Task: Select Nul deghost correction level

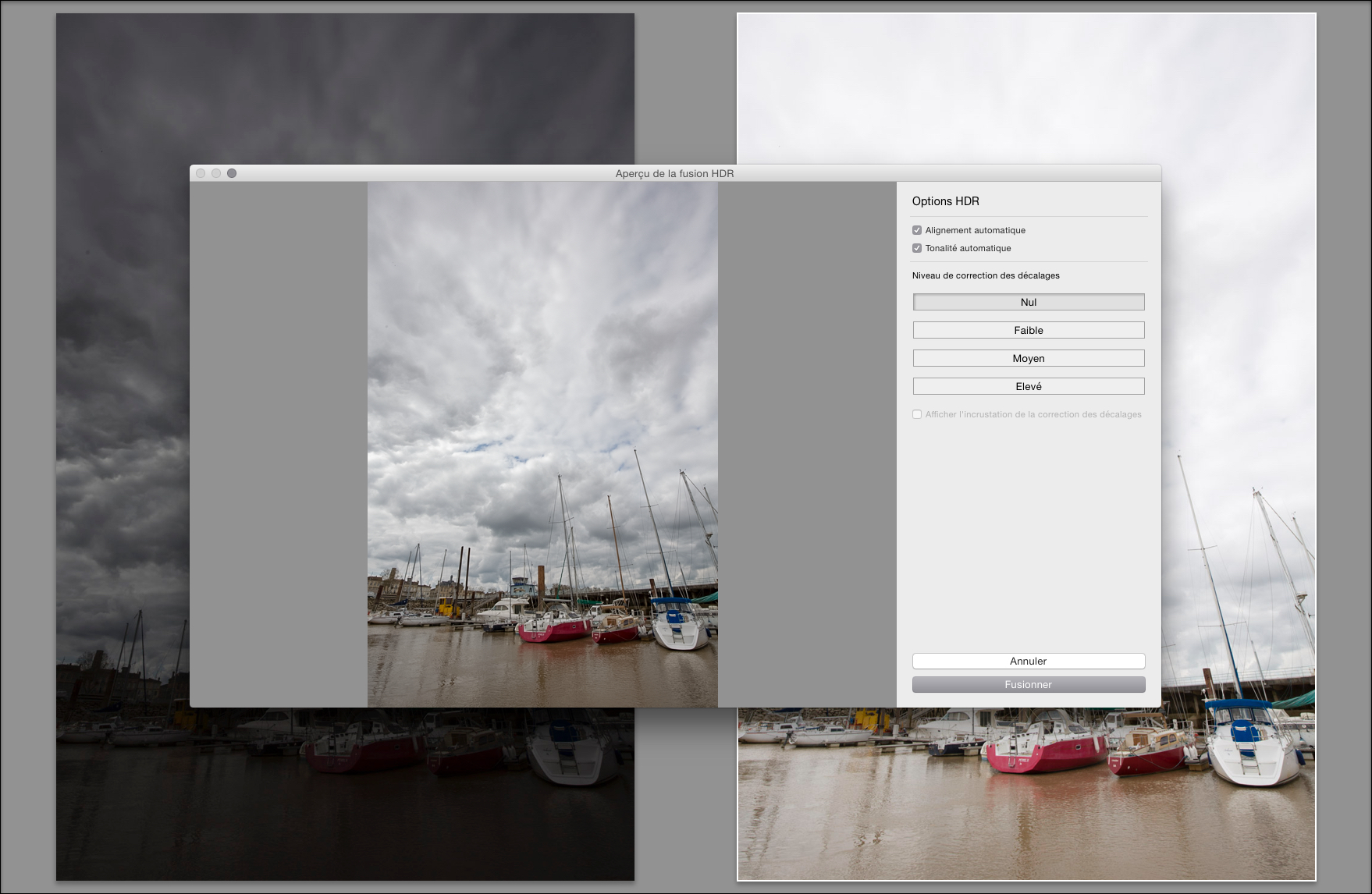Action: tap(1029, 302)
